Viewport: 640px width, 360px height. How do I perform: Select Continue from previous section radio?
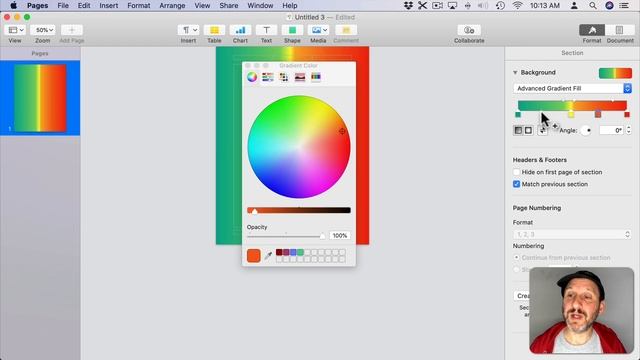516,258
